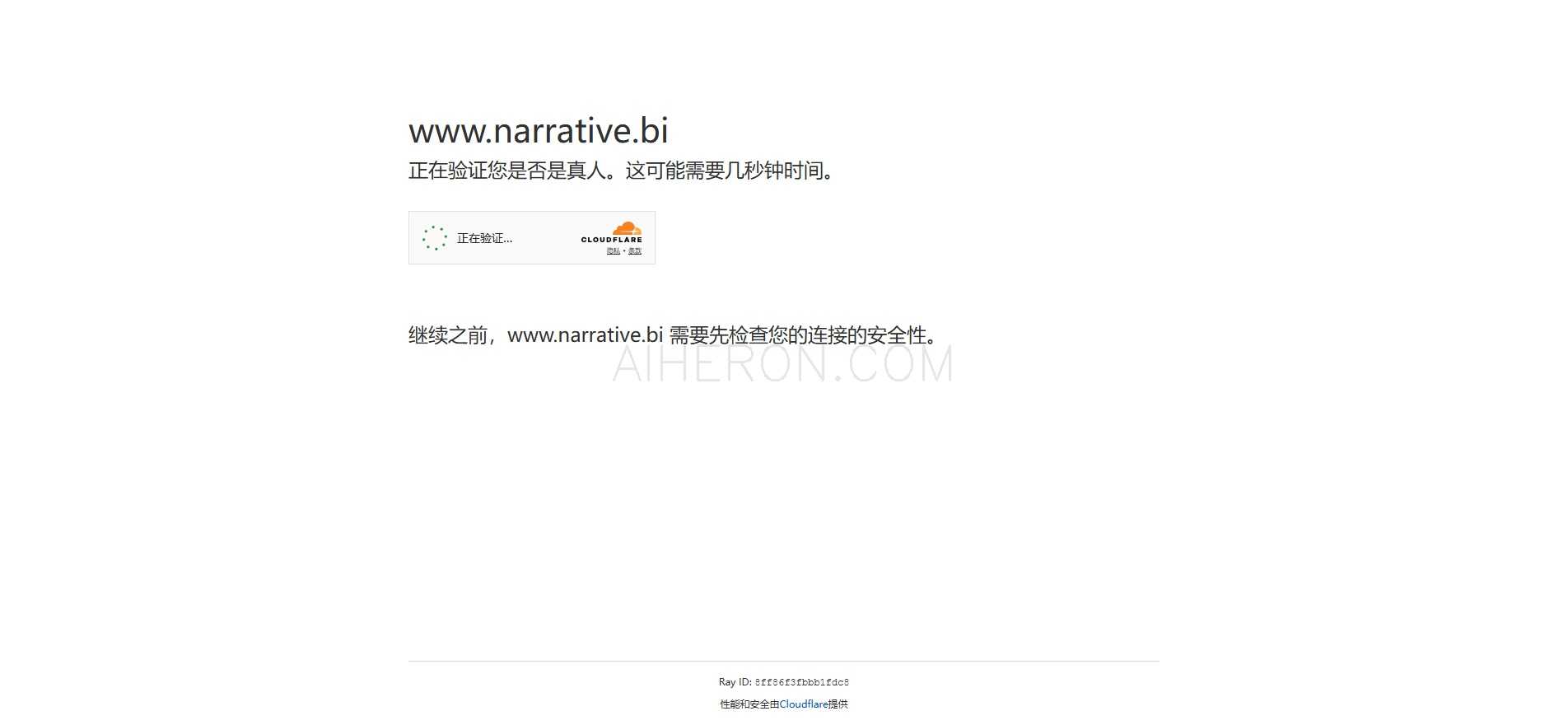Click the www.narrative.bi page heading
The width and height of the screenshot is (1568, 725).
(x=539, y=130)
